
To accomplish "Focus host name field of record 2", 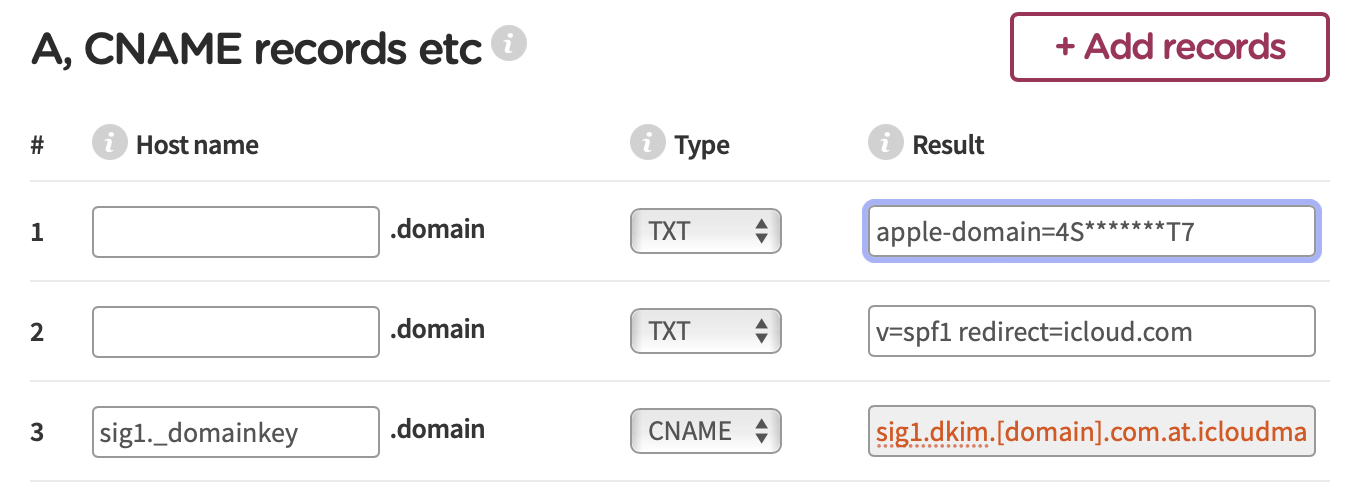I will [235, 331].
